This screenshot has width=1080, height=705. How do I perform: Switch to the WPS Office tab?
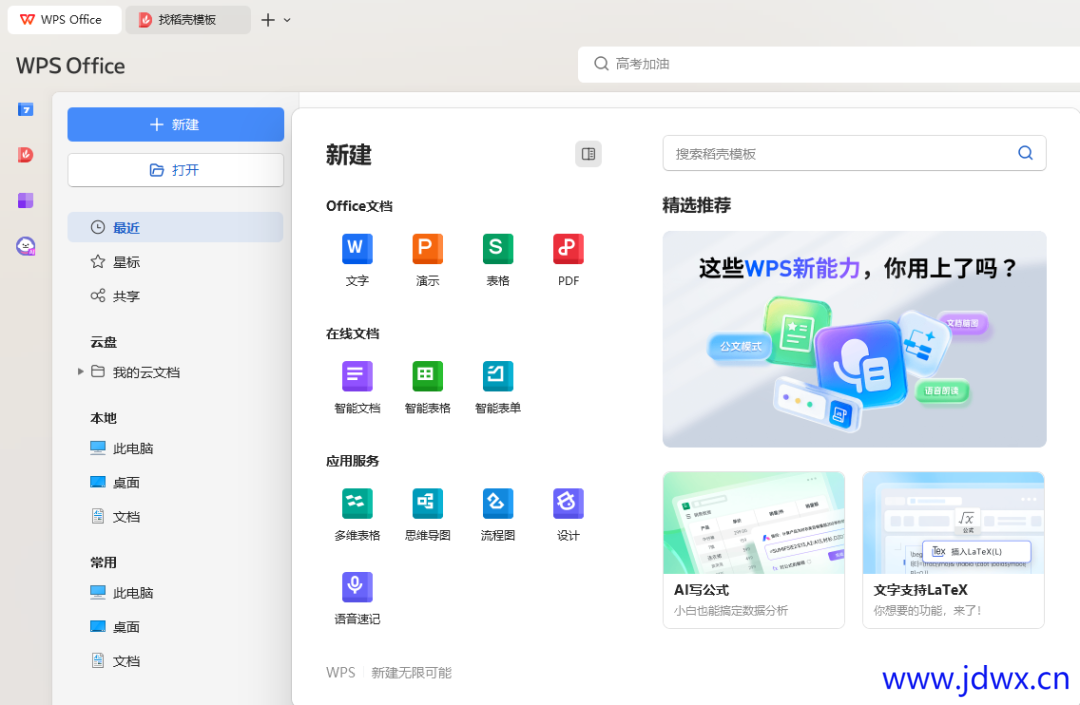(64, 20)
